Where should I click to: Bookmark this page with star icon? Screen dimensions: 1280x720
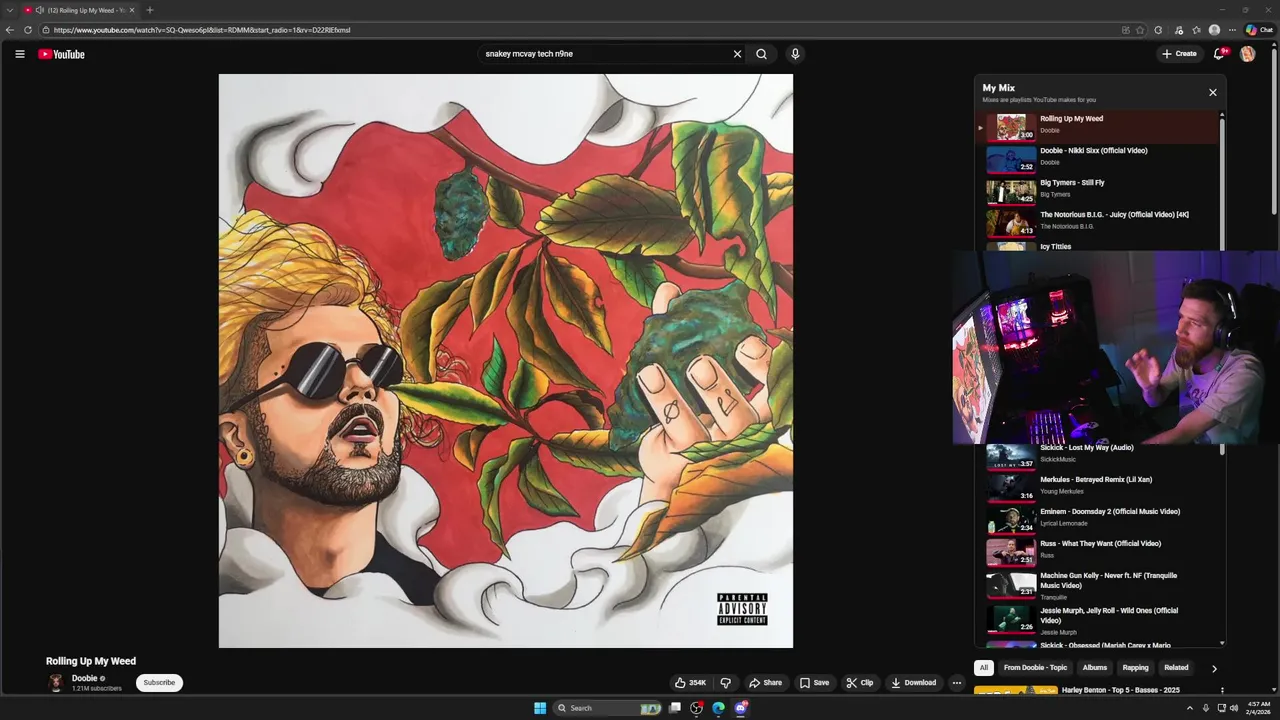click(1140, 30)
